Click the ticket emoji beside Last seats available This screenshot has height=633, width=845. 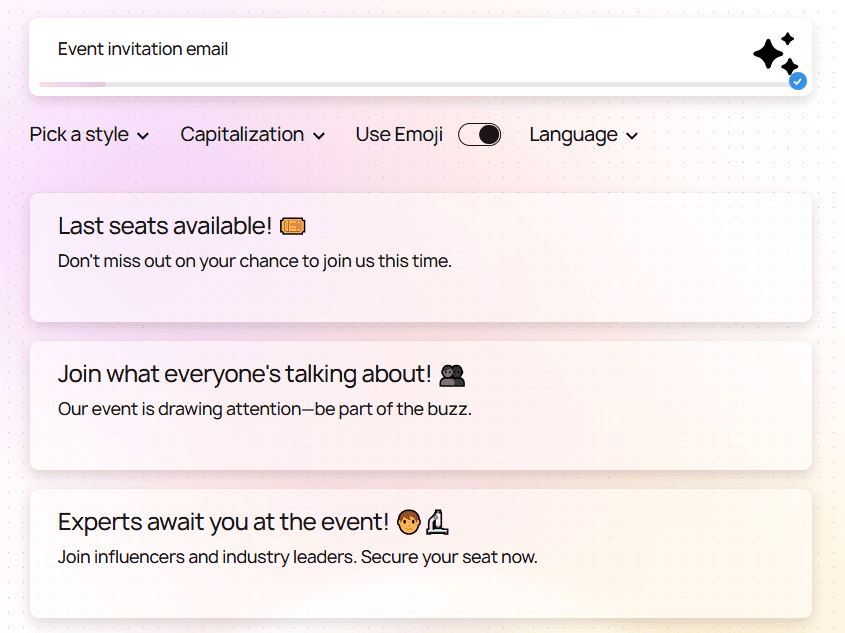tap(294, 226)
